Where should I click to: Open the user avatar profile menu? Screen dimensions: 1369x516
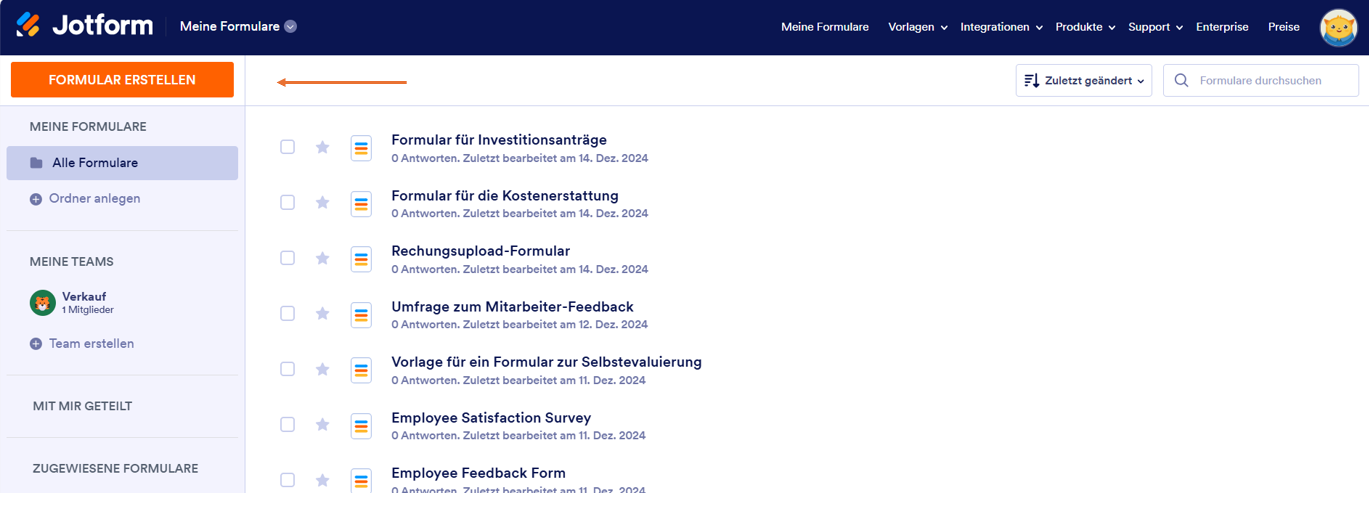1338,28
